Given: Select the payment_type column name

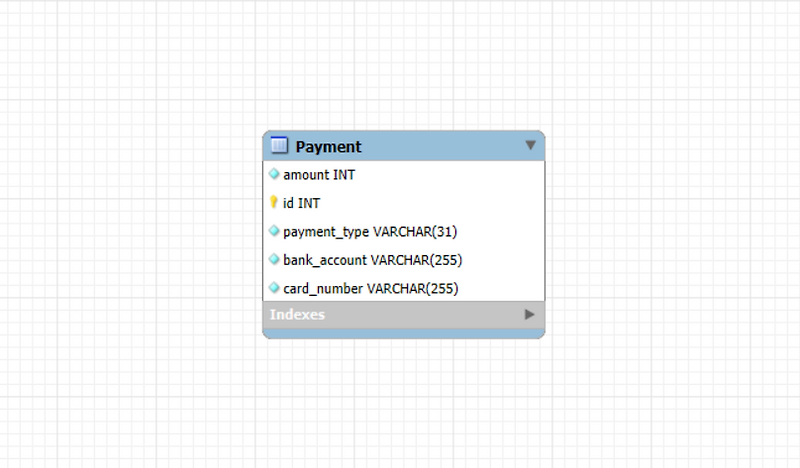Looking at the screenshot, I should [326, 232].
